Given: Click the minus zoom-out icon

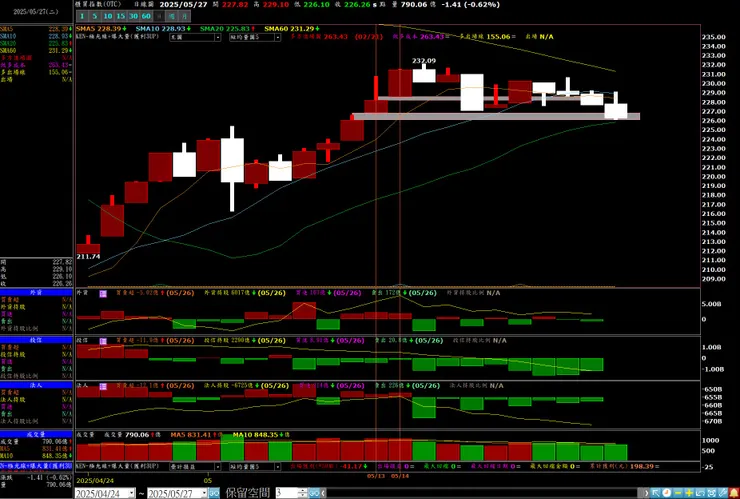Looking at the screenshot, I should pyautogui.click(x=678, y=493).
